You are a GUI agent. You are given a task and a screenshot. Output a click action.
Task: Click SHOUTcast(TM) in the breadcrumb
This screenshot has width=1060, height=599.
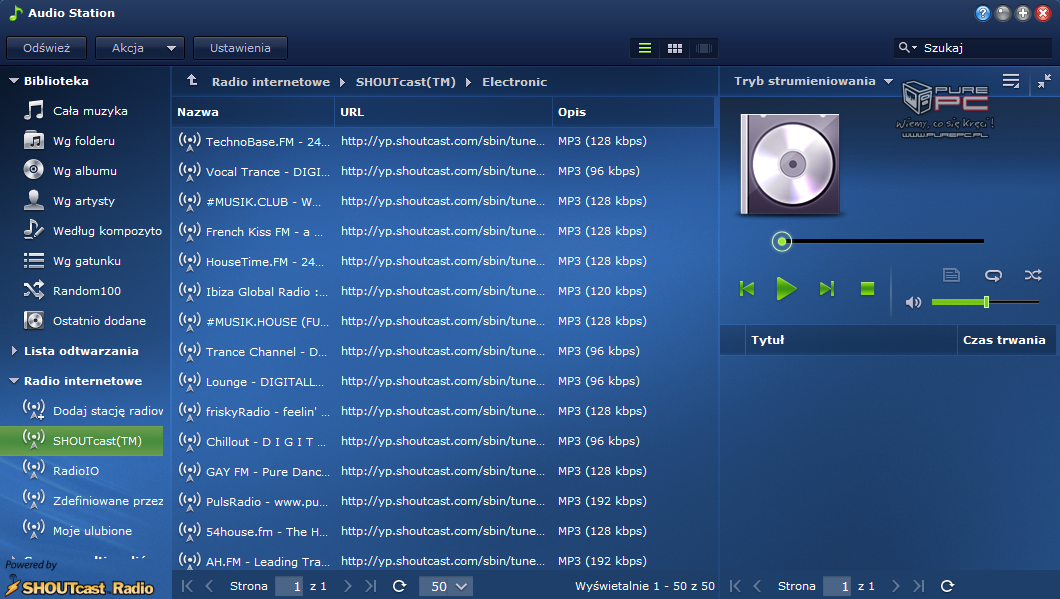[x=406, y=82]
